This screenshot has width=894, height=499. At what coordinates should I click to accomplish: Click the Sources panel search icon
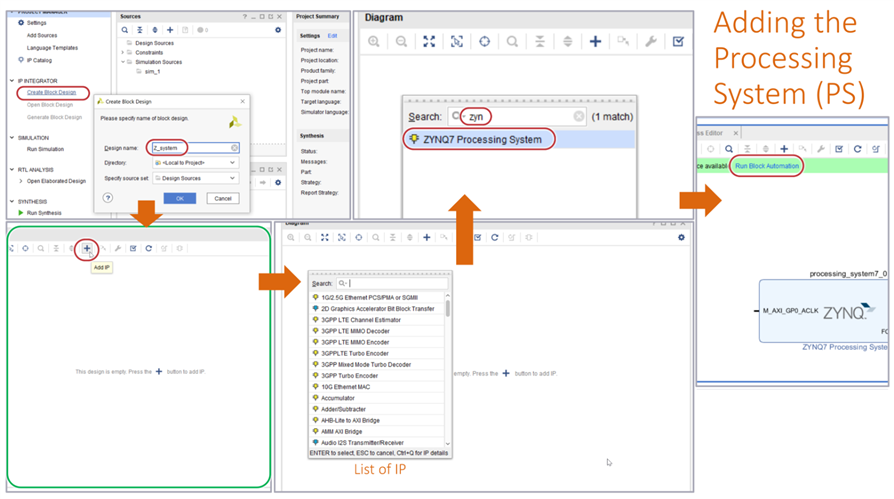pyautogui.click(x=125, y=30)
